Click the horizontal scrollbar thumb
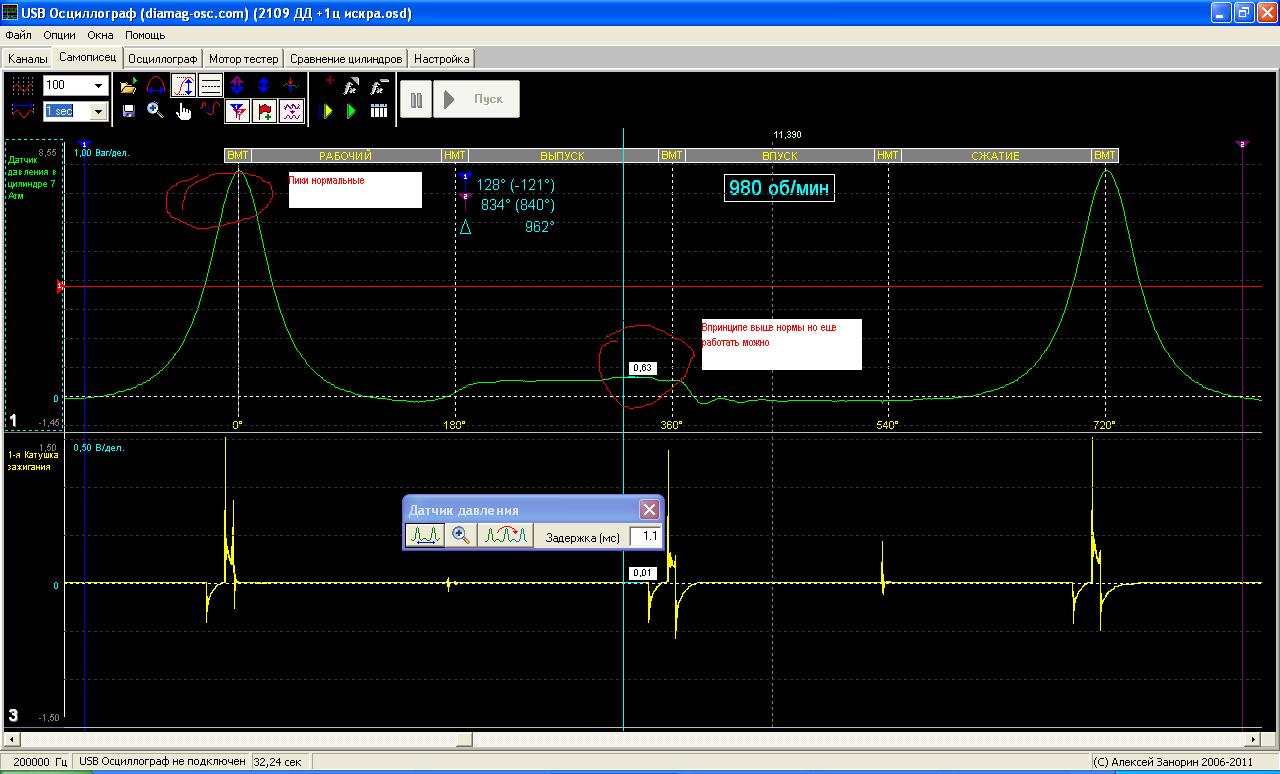This screenshot has height=774, width=1280. (464, 740)
